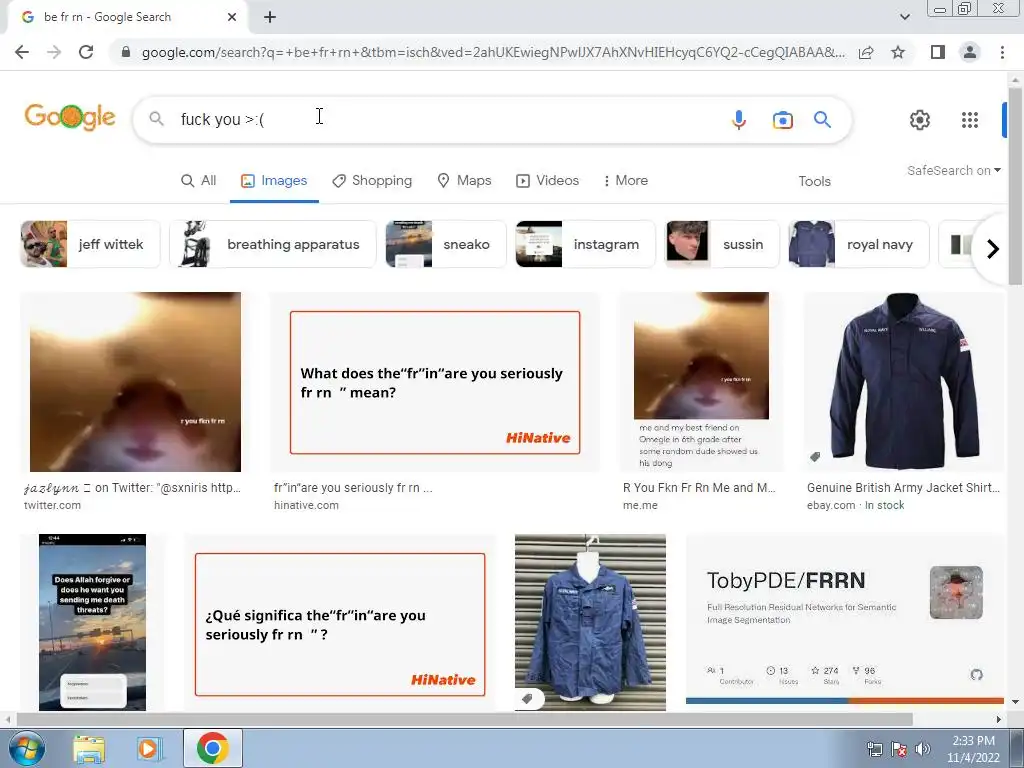Click the ebay.com In stock source

point(856,505)
